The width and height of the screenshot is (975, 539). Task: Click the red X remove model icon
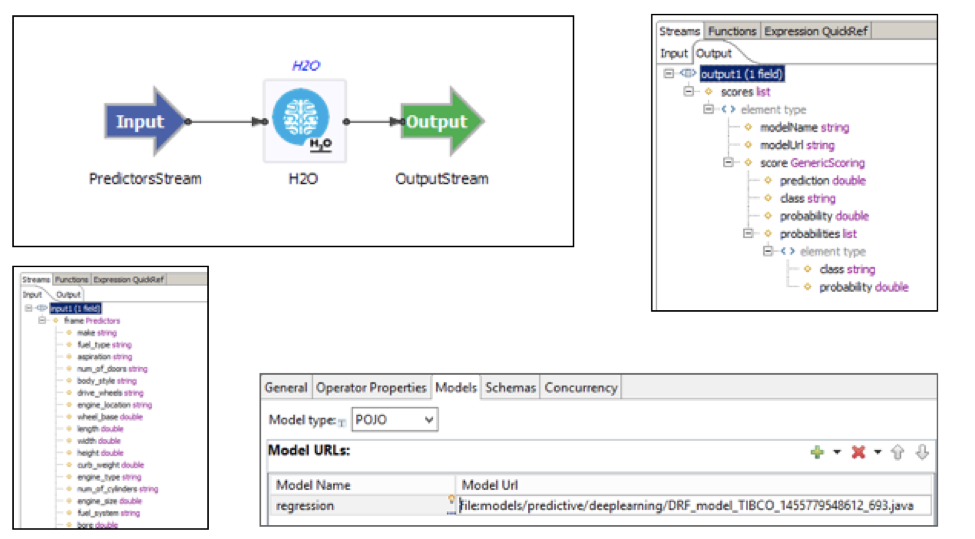coord(857,453)
